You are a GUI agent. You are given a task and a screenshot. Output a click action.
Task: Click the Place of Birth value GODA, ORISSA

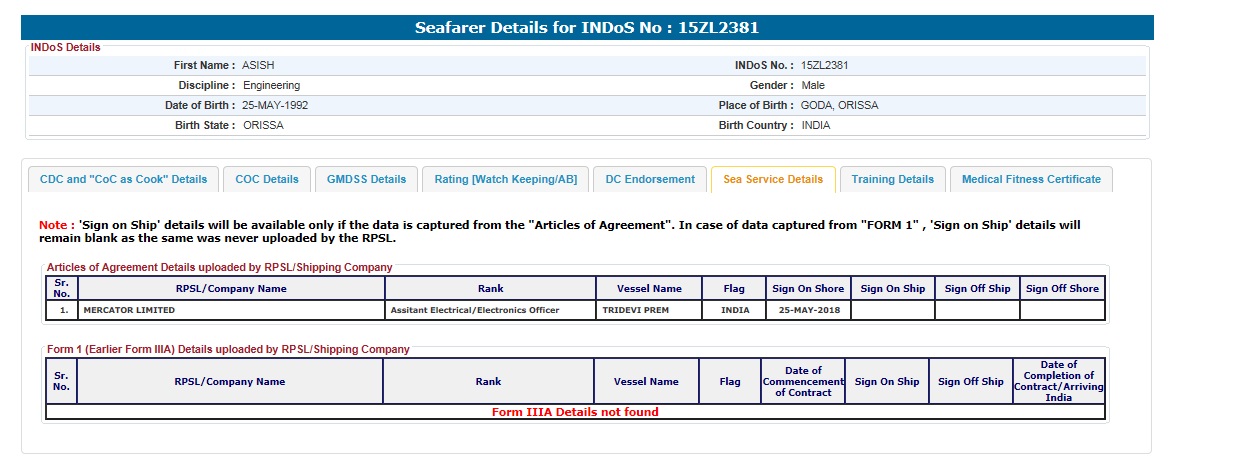click(x=840, y=106)
